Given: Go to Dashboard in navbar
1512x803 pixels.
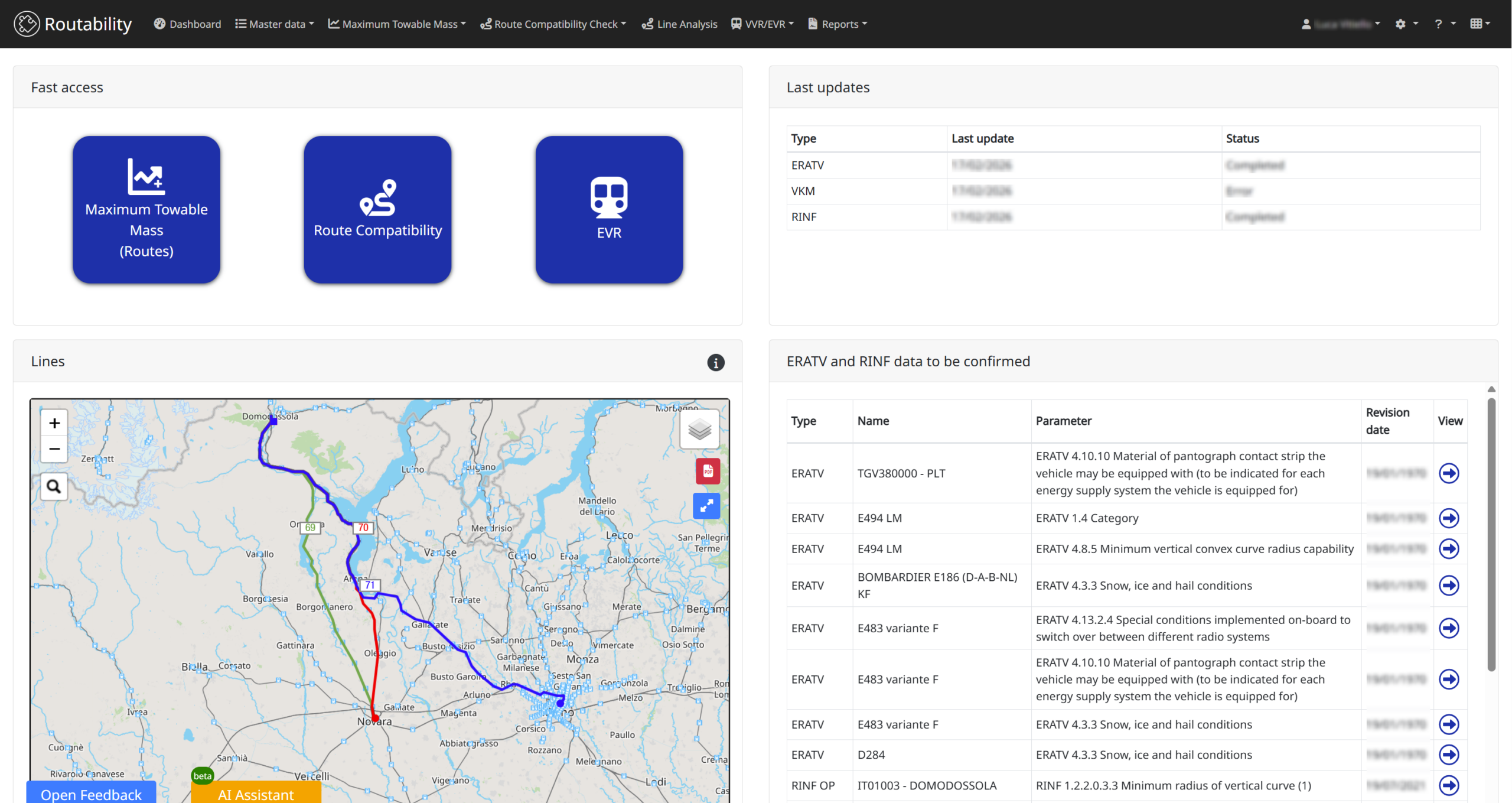Looking at the screenshot, I should (187, 24).
